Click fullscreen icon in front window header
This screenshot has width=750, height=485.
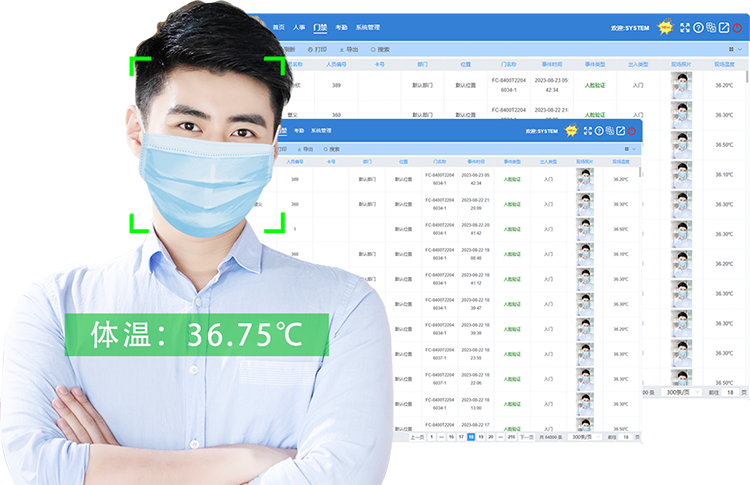pos(587,131)
